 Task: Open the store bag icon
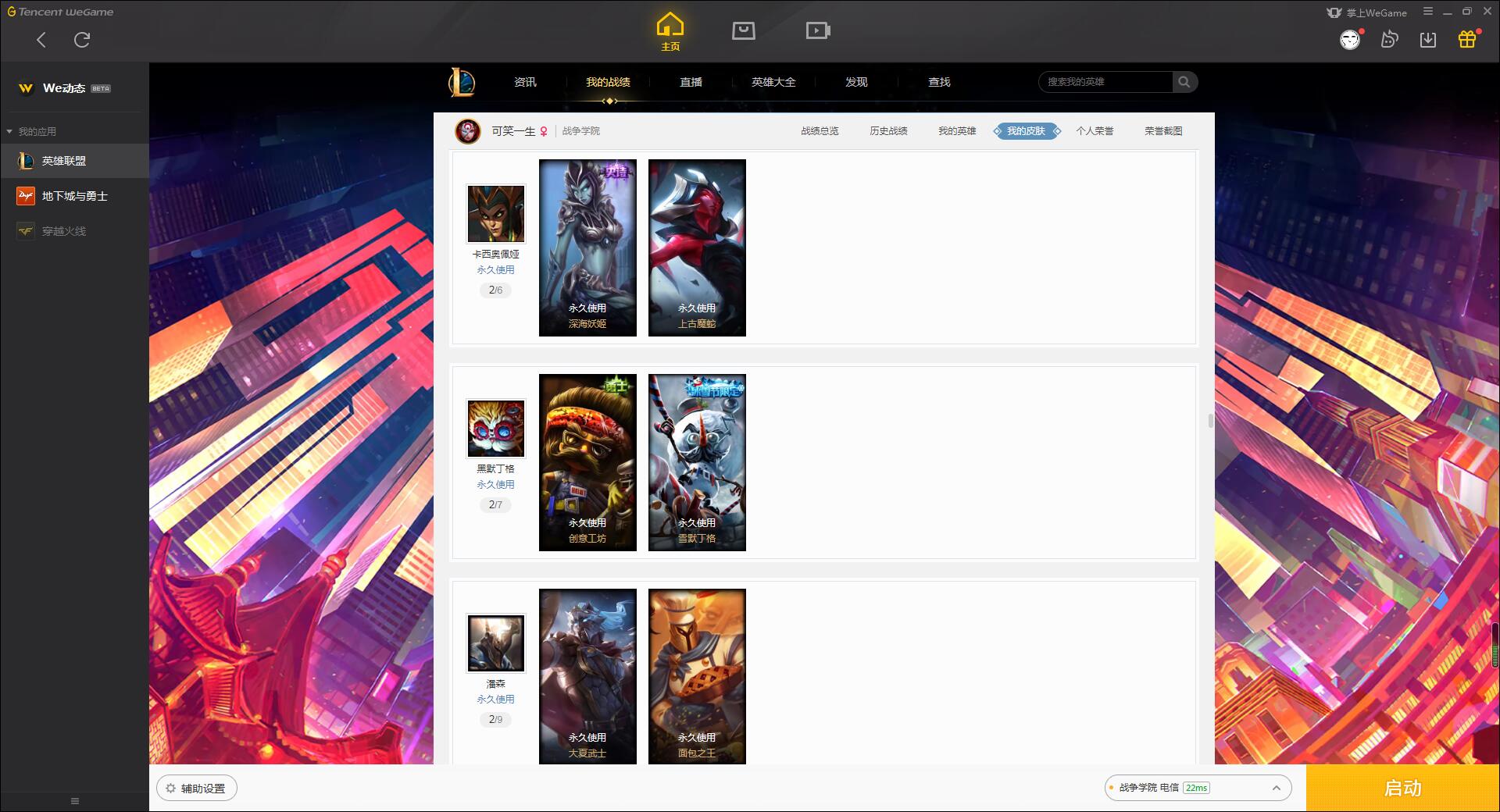pos(744,30)
